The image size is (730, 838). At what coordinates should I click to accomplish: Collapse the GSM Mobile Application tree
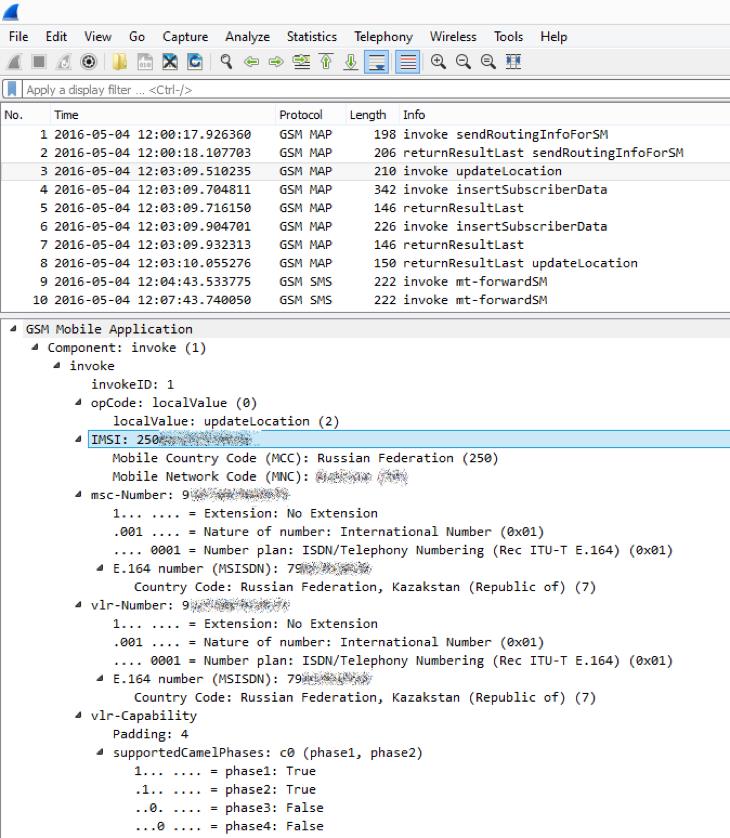[x=15, y=329]
